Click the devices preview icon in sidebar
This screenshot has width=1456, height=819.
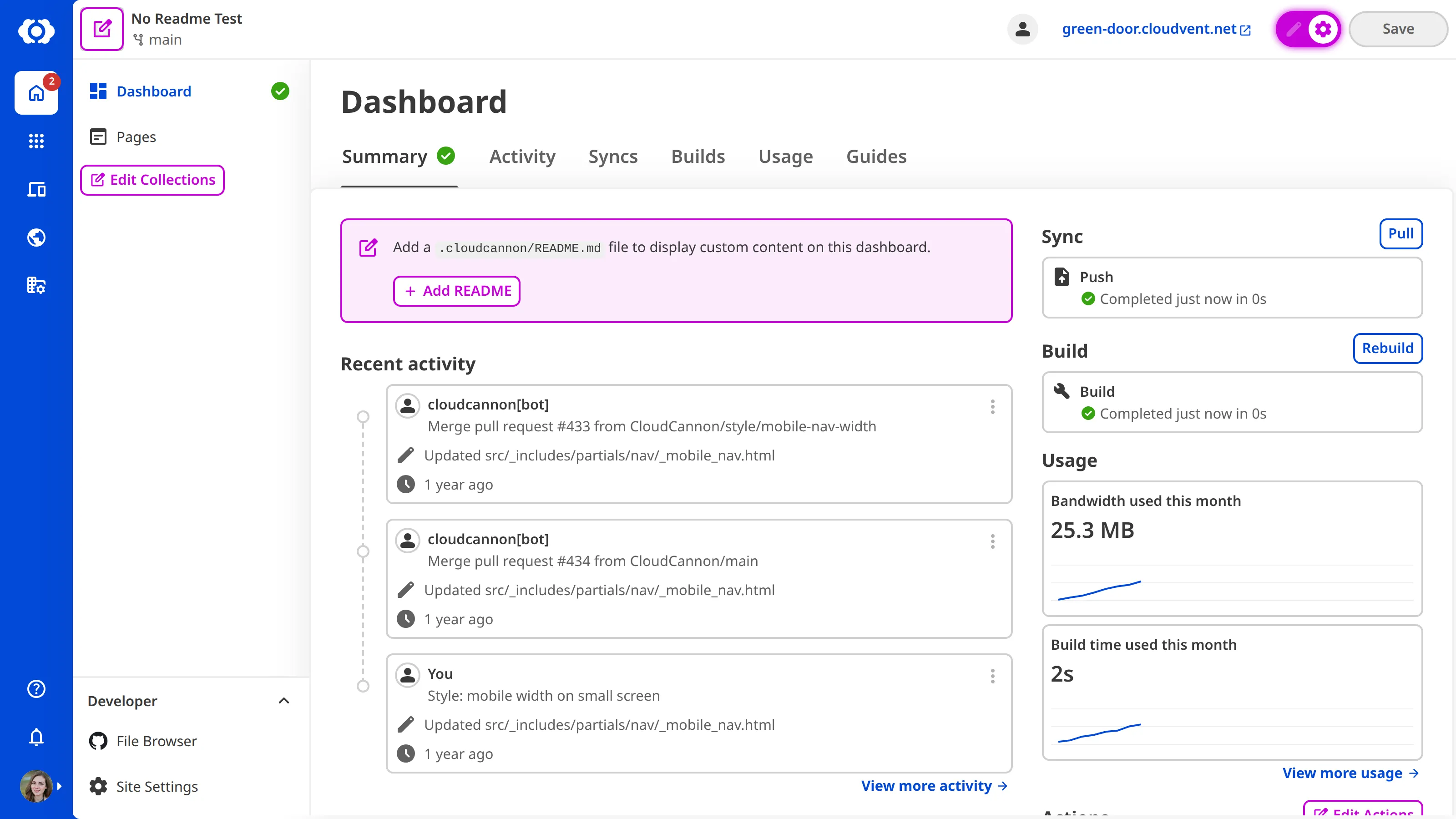(36, 189)
